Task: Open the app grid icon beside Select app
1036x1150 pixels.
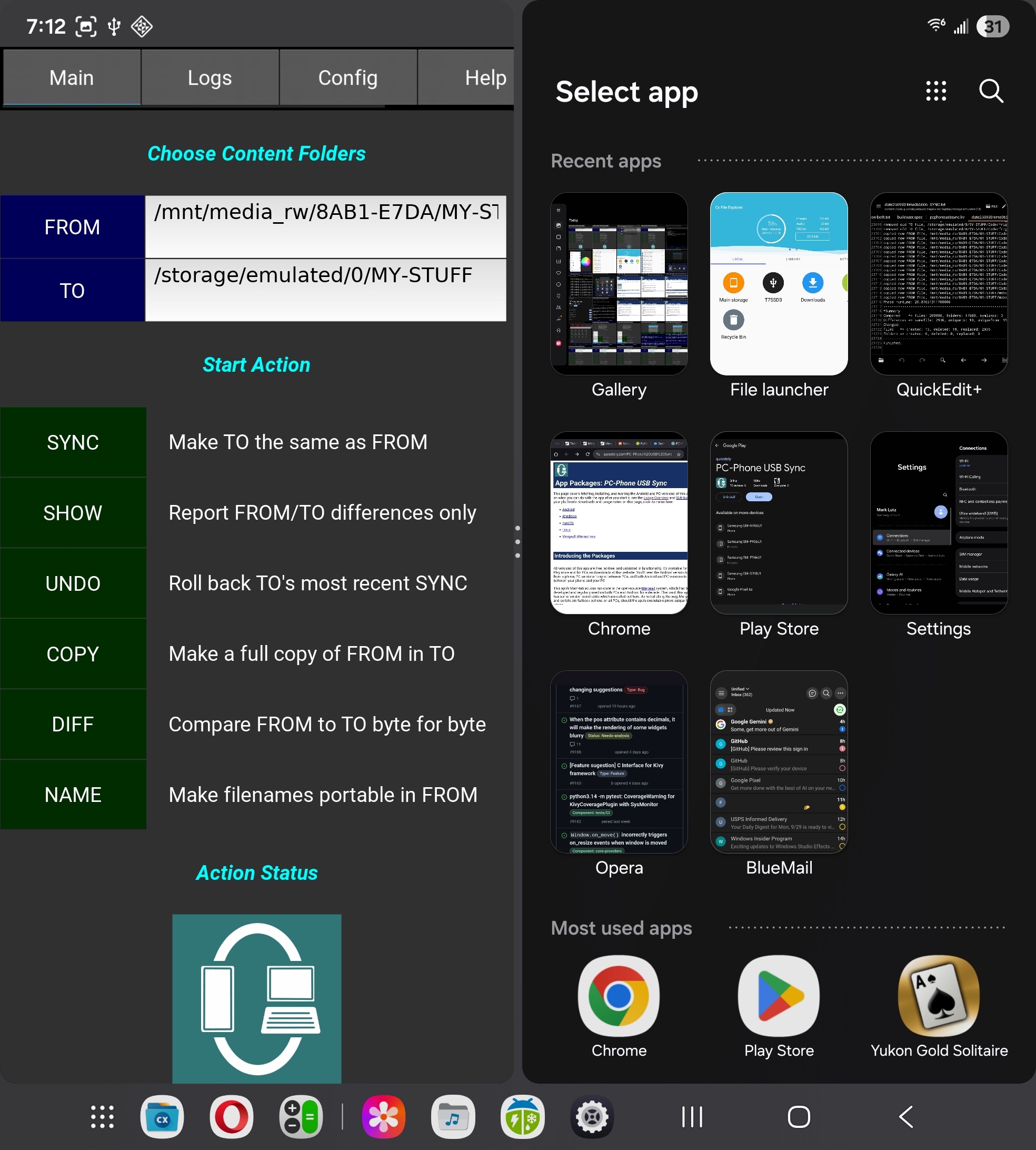Action: pos(936,91)
